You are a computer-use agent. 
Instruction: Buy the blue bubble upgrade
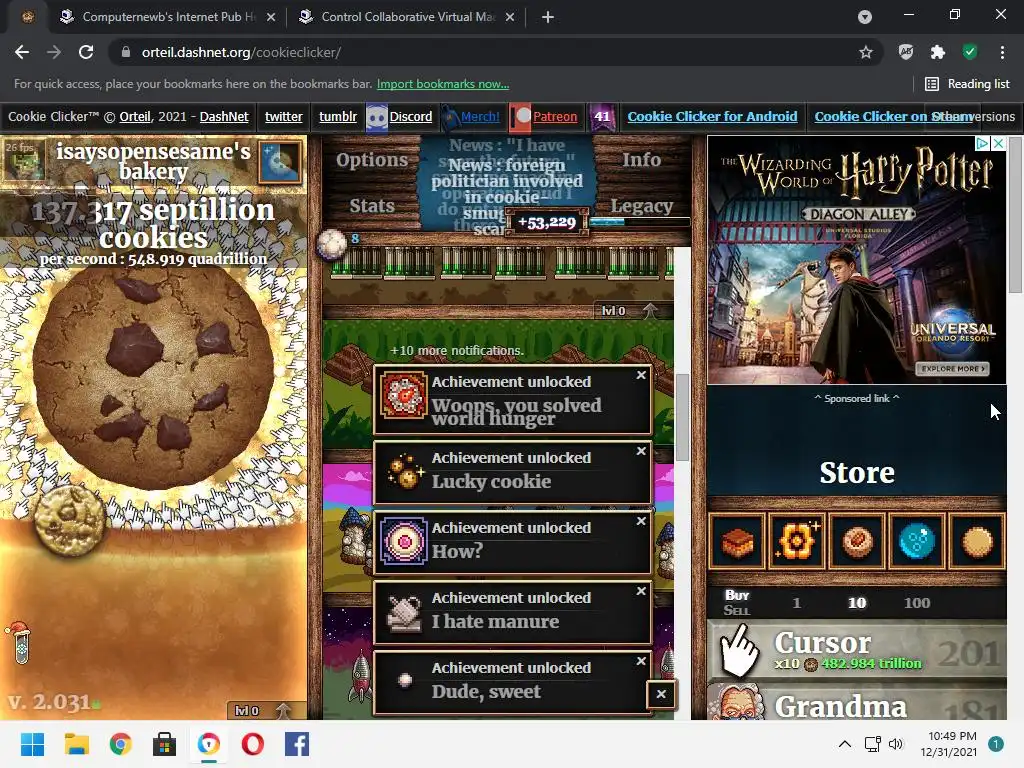(x=917, y=541)
